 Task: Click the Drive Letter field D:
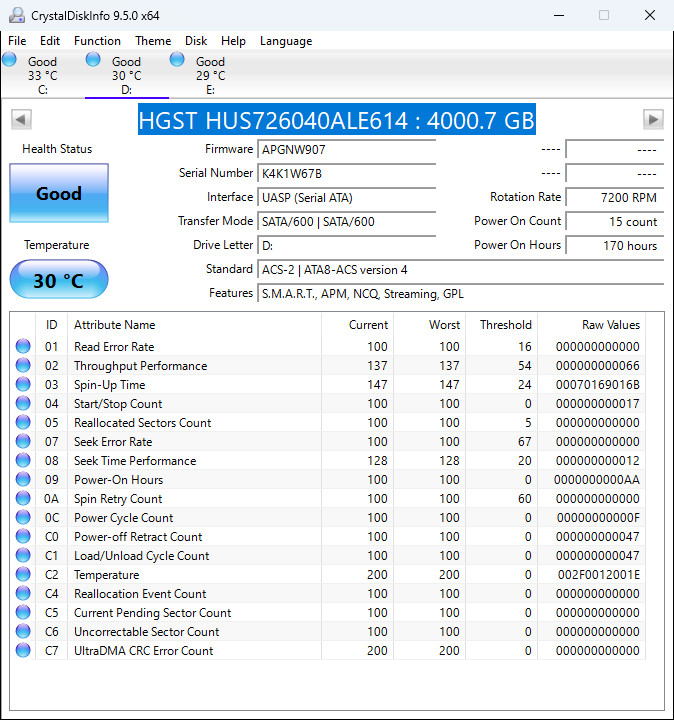[347, 245]
